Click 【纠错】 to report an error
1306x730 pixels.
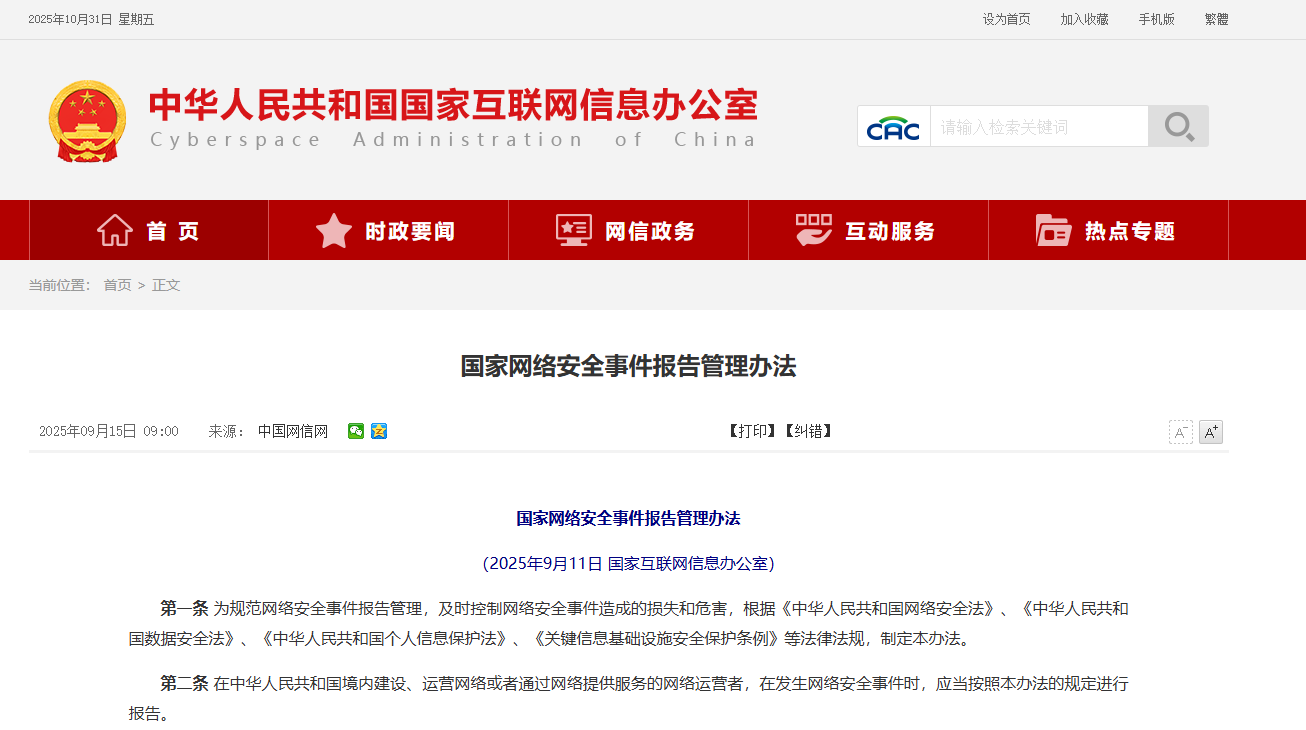coord(808,431)
